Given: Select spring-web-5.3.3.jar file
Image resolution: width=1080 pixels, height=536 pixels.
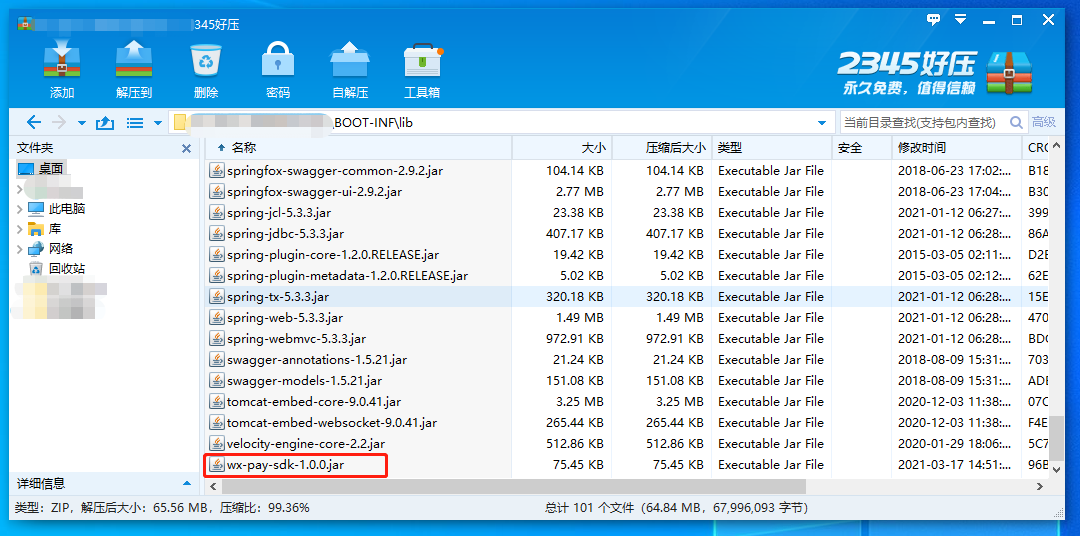Looking at the screenshot, I should click(x=284, y=318).
